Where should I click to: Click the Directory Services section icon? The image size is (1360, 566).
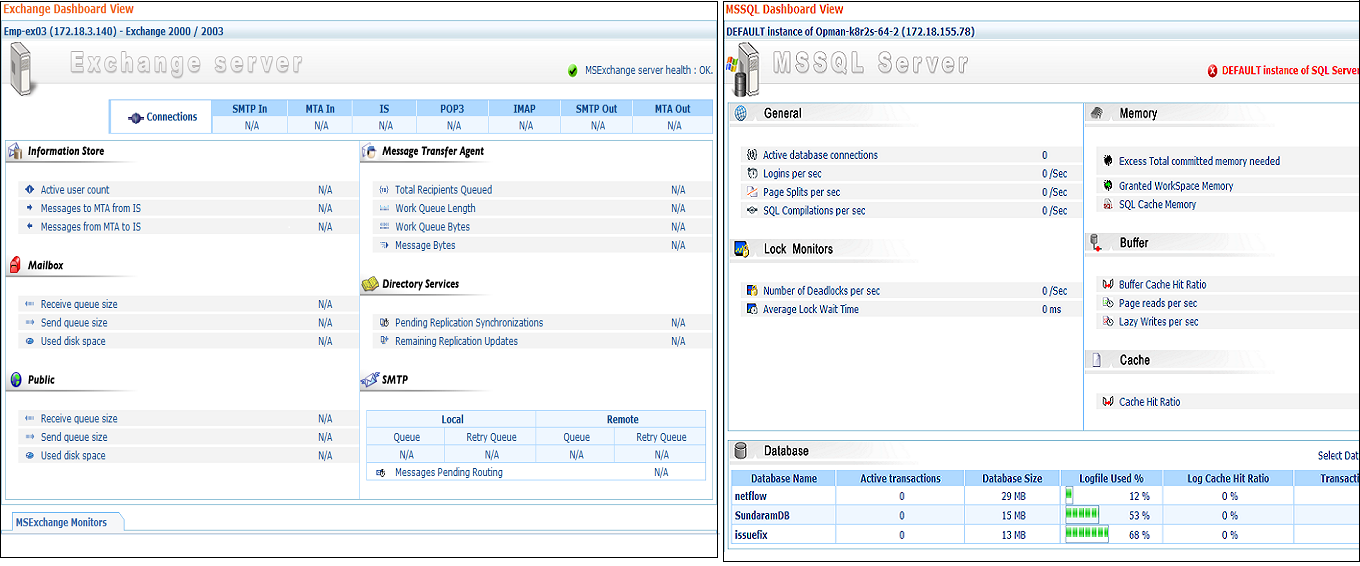[369, 285]
